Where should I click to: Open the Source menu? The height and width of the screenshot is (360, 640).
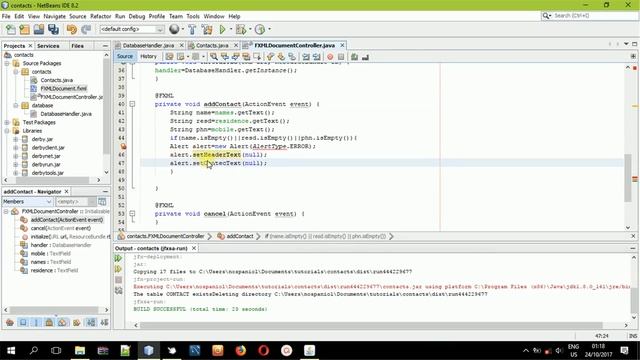coord(78,16)
